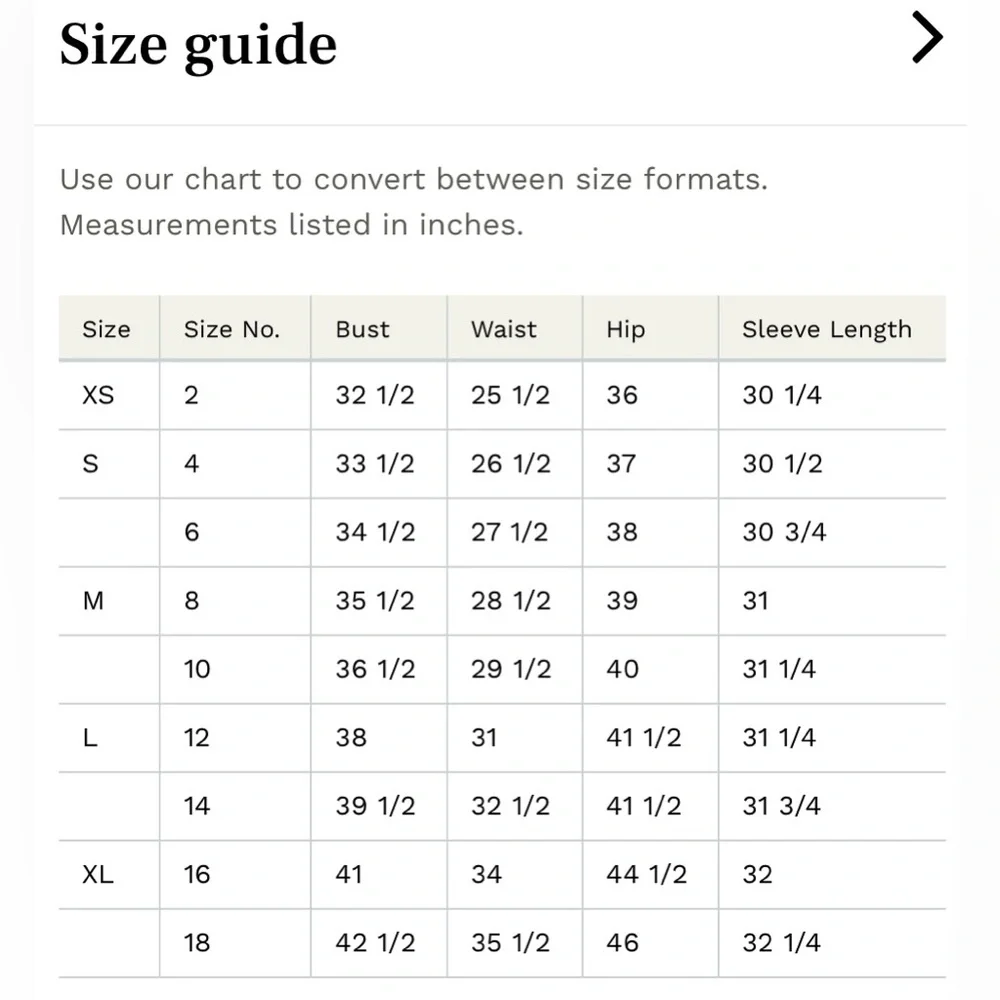
Task: Click the waist 34 cell
Action: click(486, 874)
